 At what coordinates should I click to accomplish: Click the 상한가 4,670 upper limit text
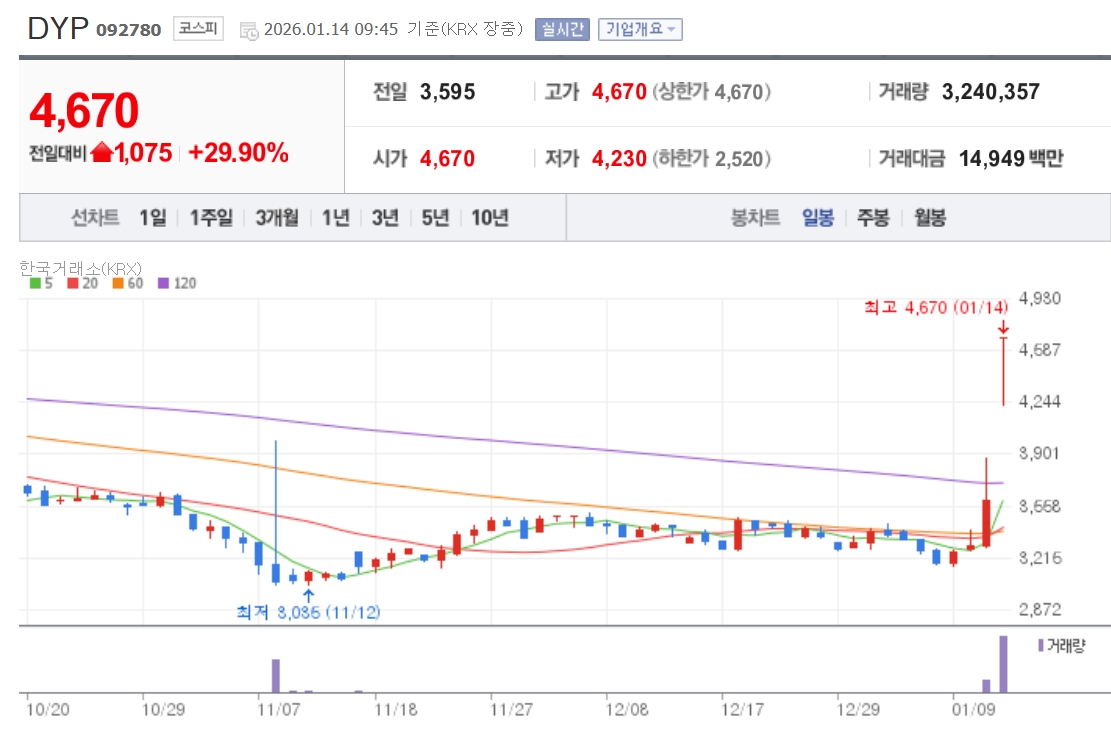tap(711, 91)
